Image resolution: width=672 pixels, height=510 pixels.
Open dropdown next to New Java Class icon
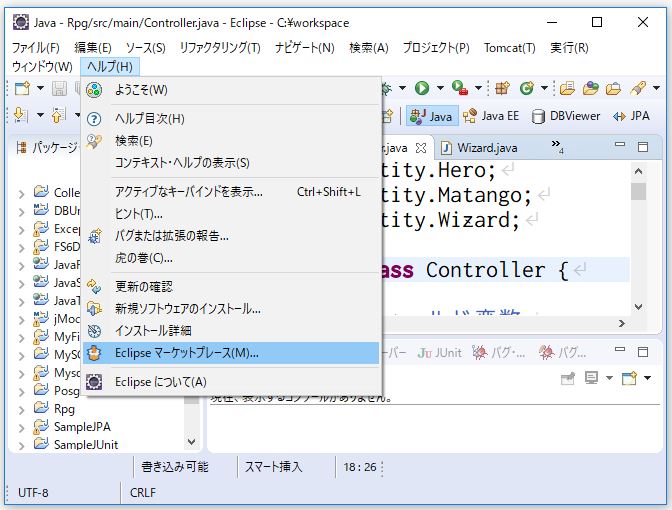544,88
